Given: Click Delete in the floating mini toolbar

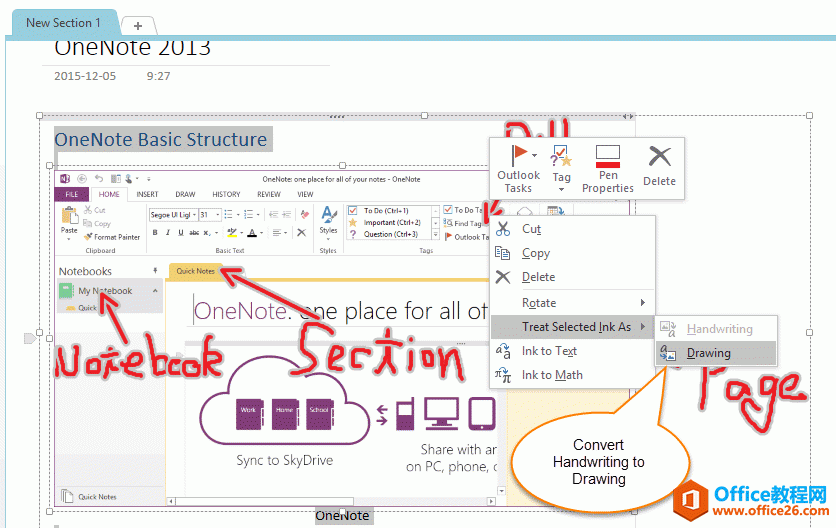Looking at the screenshot, I should pos(659,166).
